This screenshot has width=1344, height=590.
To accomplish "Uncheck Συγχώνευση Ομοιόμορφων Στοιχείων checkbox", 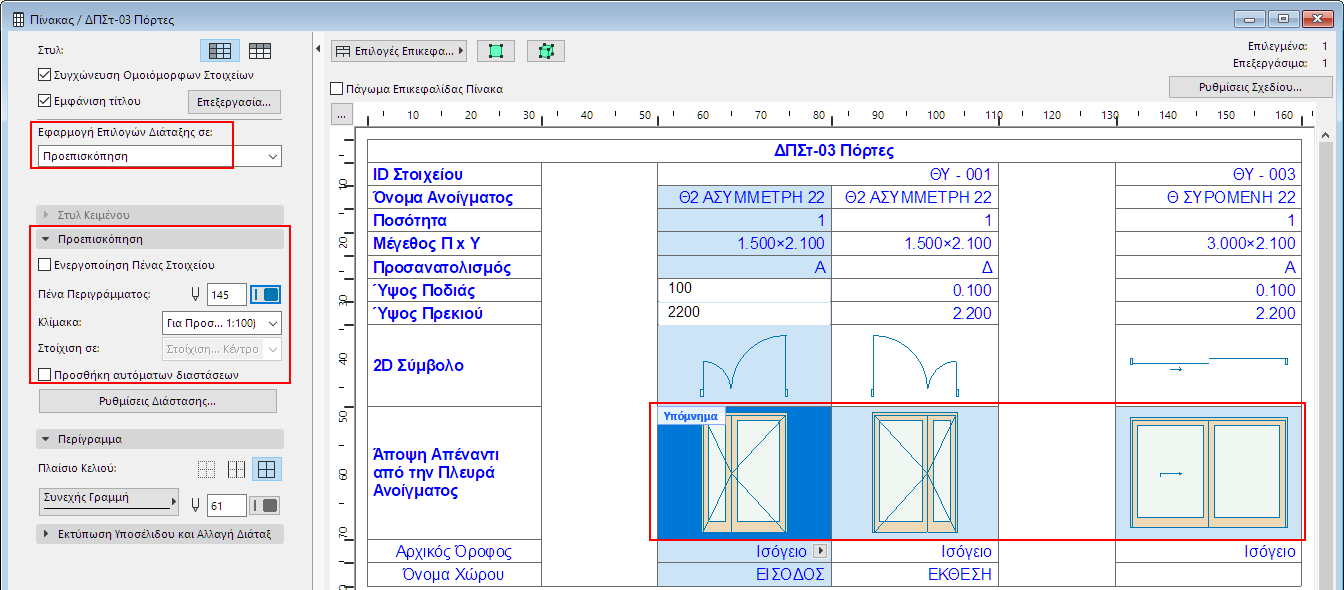I will point(44,74).
